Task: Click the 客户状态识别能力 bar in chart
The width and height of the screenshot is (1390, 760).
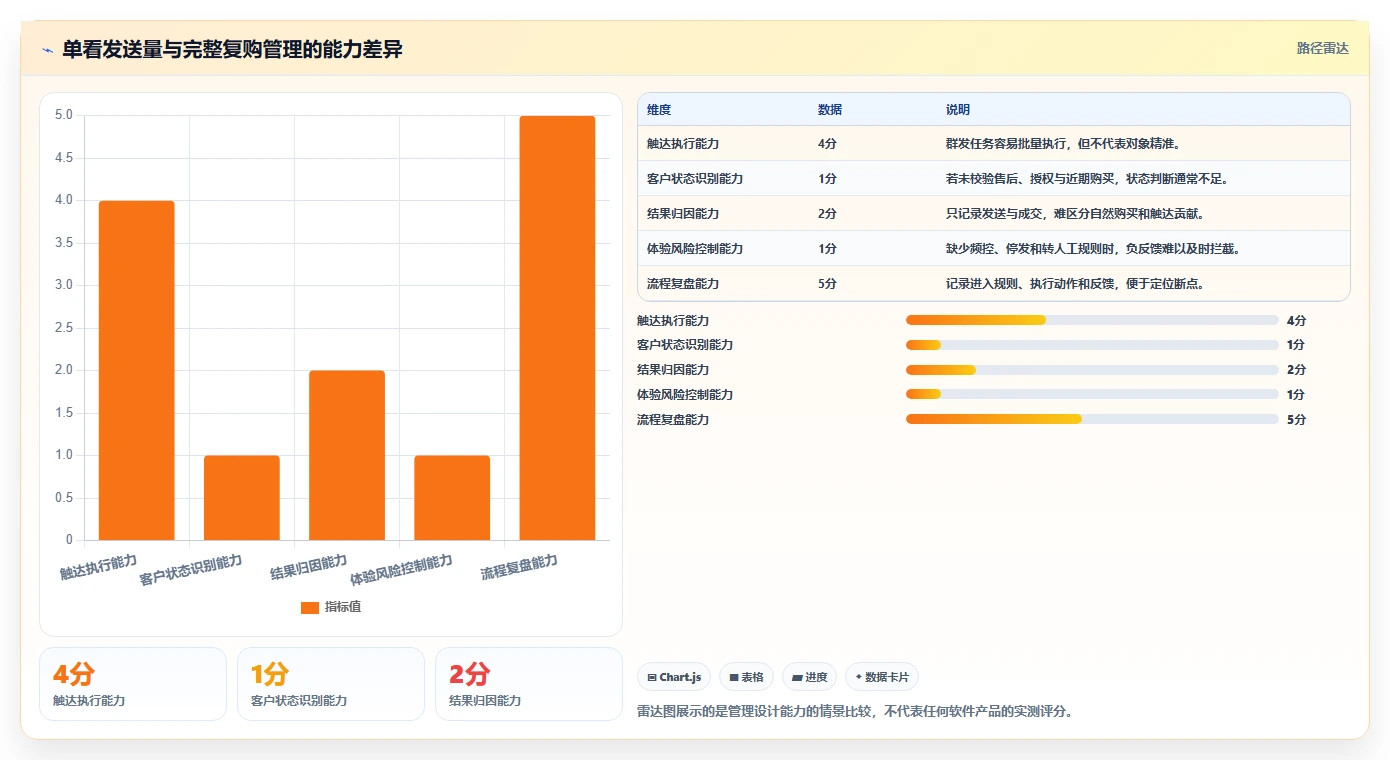Action: point(242,498)
